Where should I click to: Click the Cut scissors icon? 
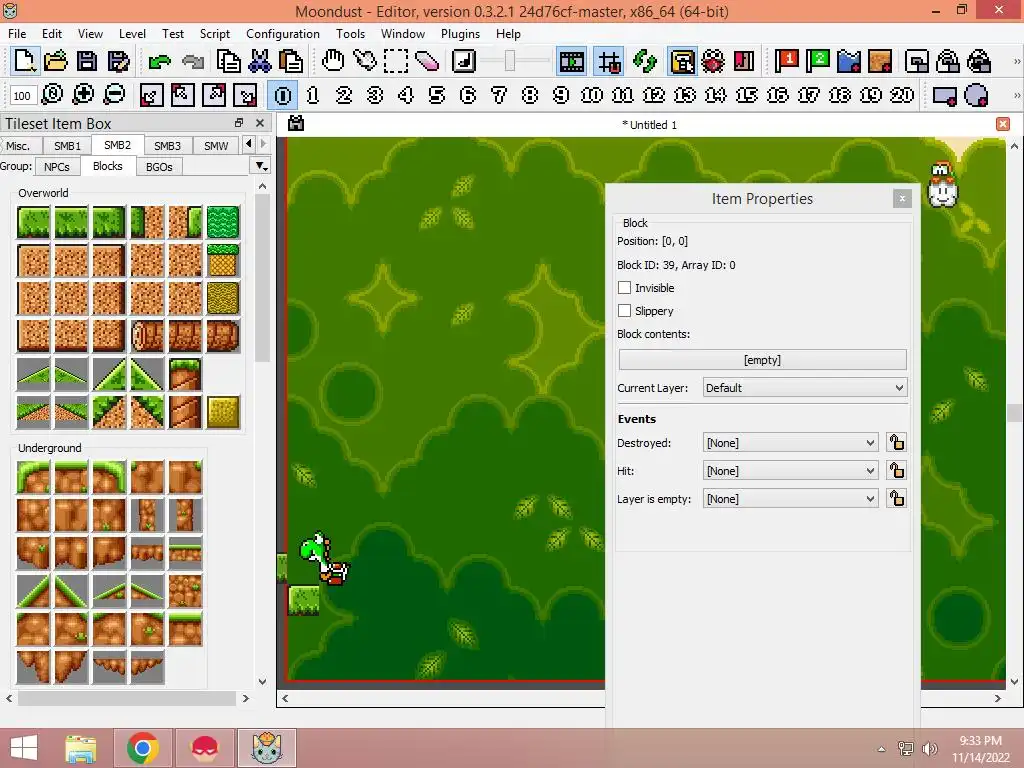point(259,62)
